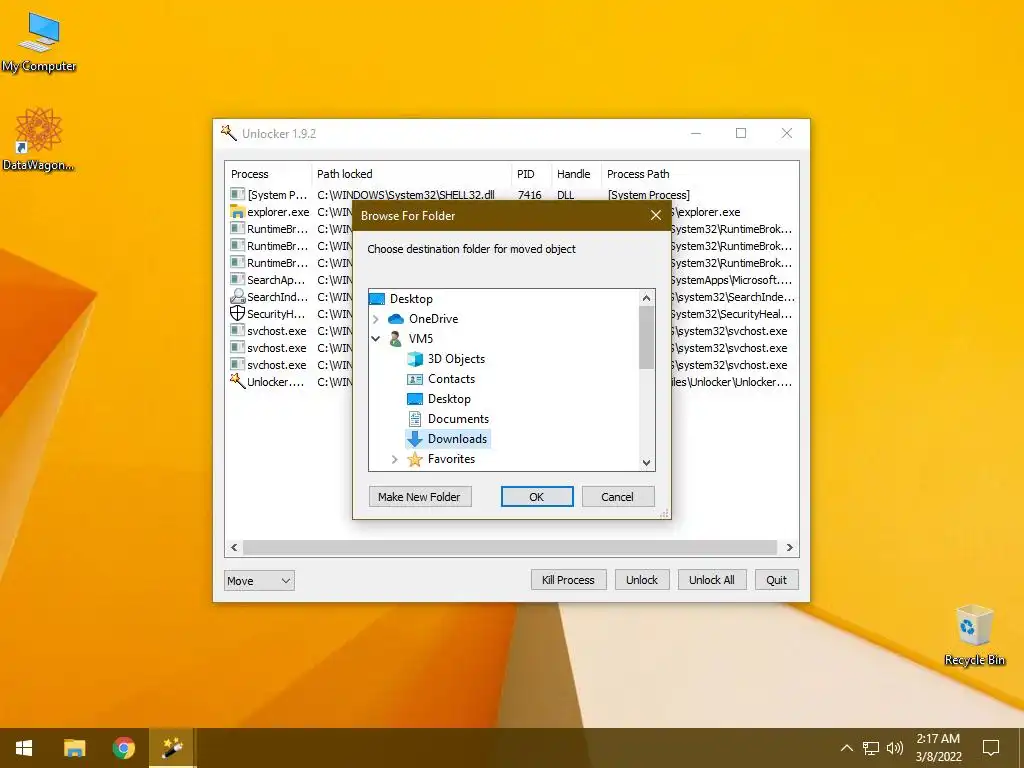The image size is (1024, 768).
Task: Click the DLL handle cell
Action: [566, 195]
